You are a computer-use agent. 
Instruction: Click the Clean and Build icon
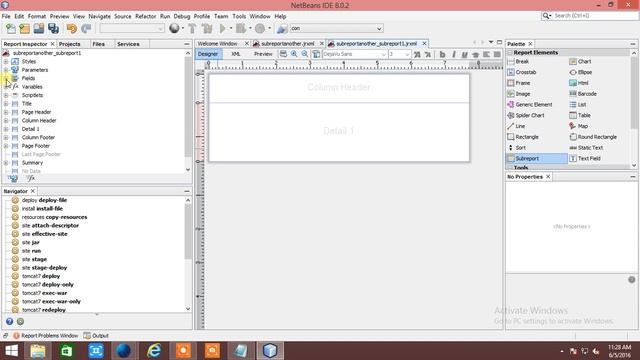(207, 28)
